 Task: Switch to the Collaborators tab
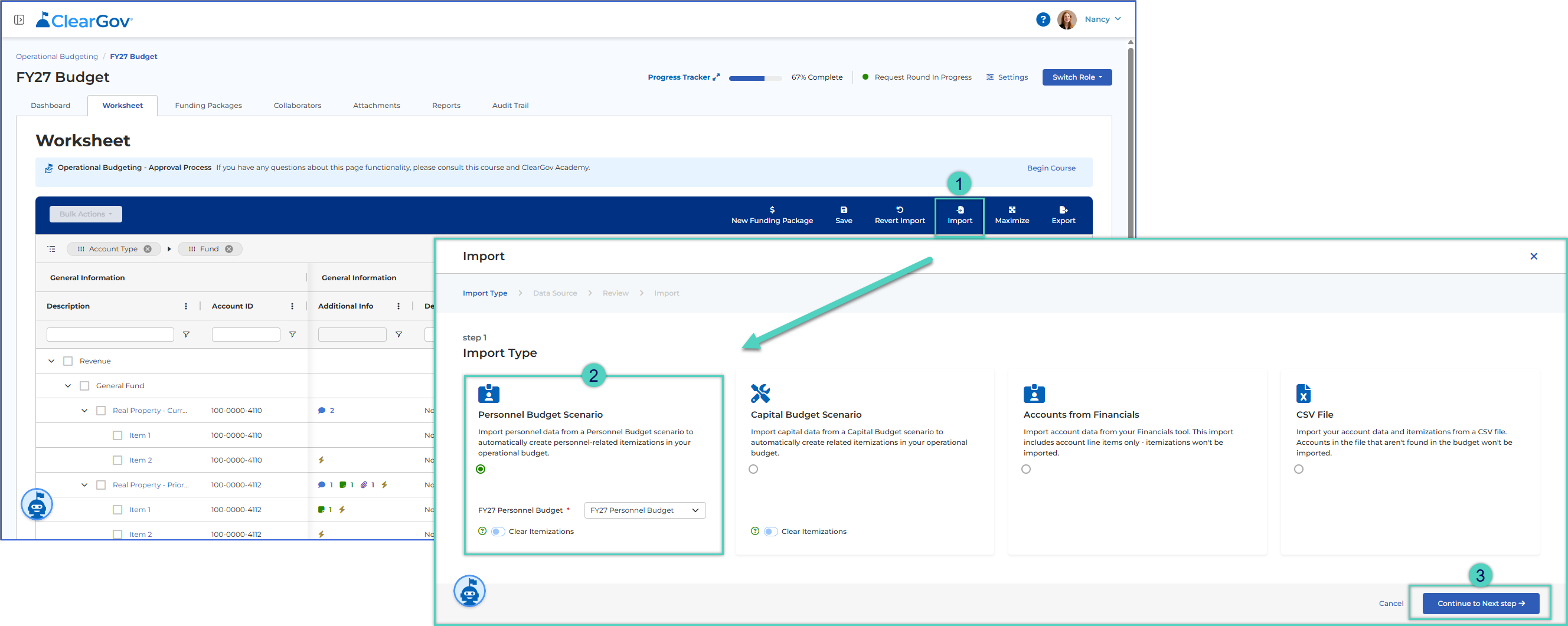click(x=298, y=105)
